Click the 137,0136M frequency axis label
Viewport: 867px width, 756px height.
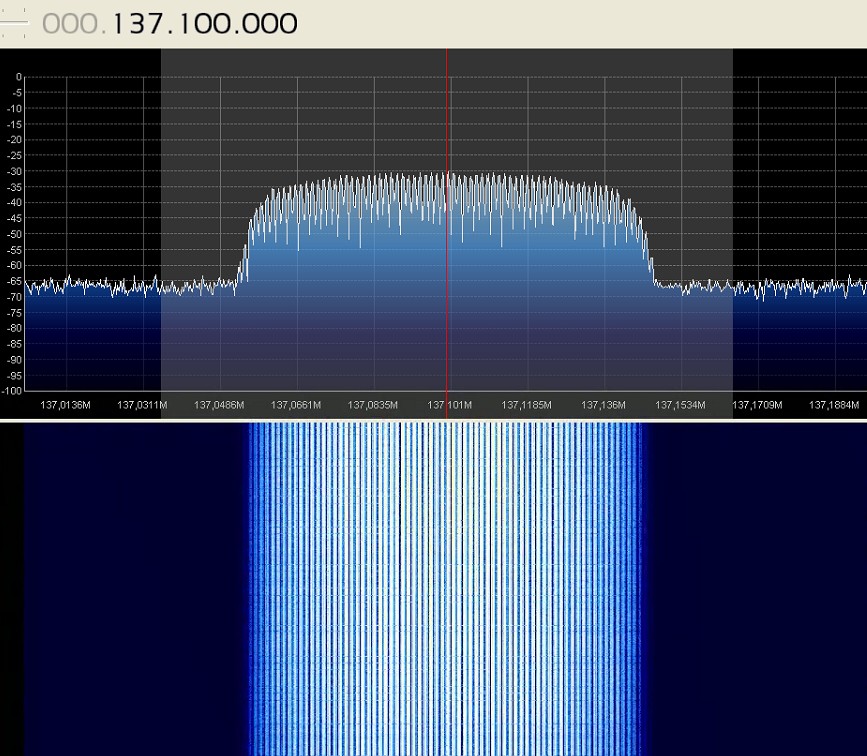(65, 405)
